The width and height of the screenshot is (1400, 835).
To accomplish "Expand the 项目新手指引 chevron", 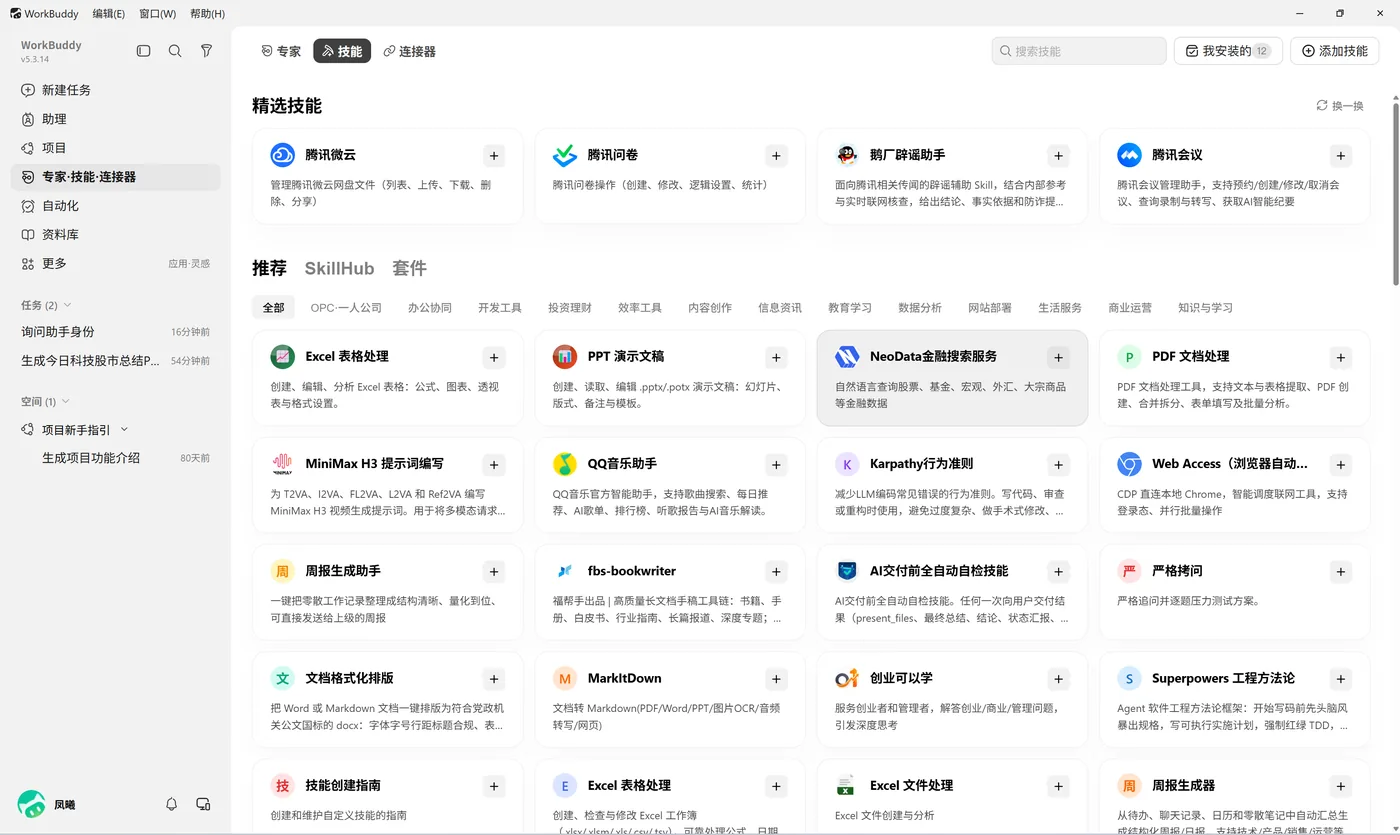I will click(124, 430).
